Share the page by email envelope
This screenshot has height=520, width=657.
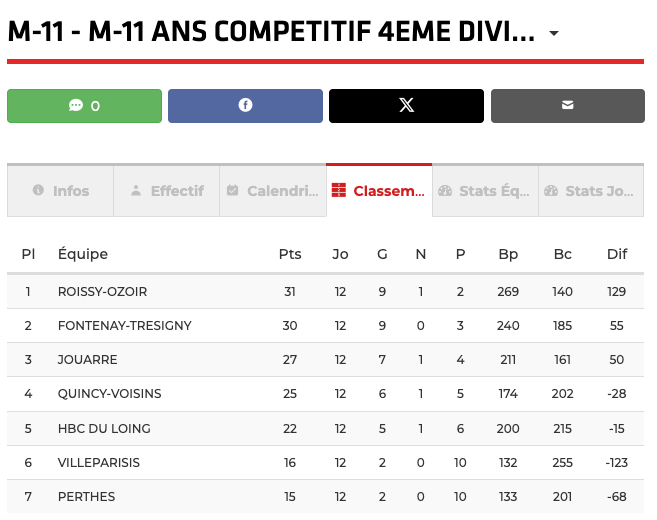pyautogui.click(x=567, y=106)
